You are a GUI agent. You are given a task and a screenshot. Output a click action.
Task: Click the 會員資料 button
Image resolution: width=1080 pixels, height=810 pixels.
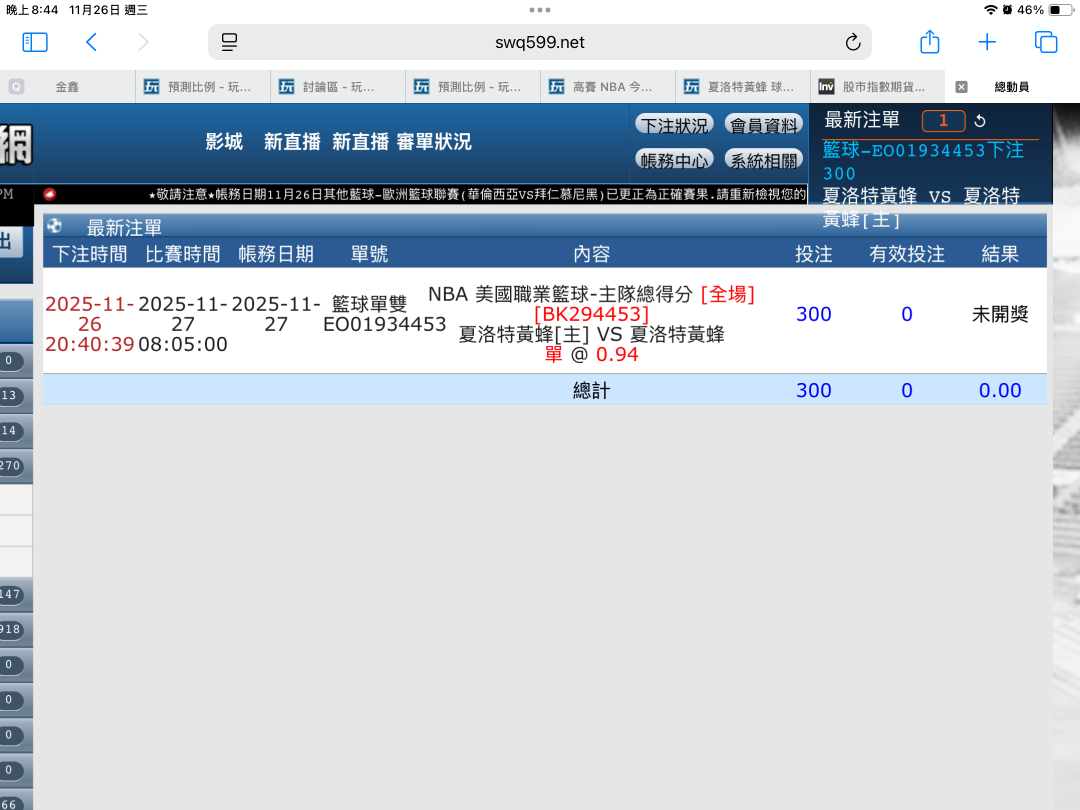click(x=764, y=125)
